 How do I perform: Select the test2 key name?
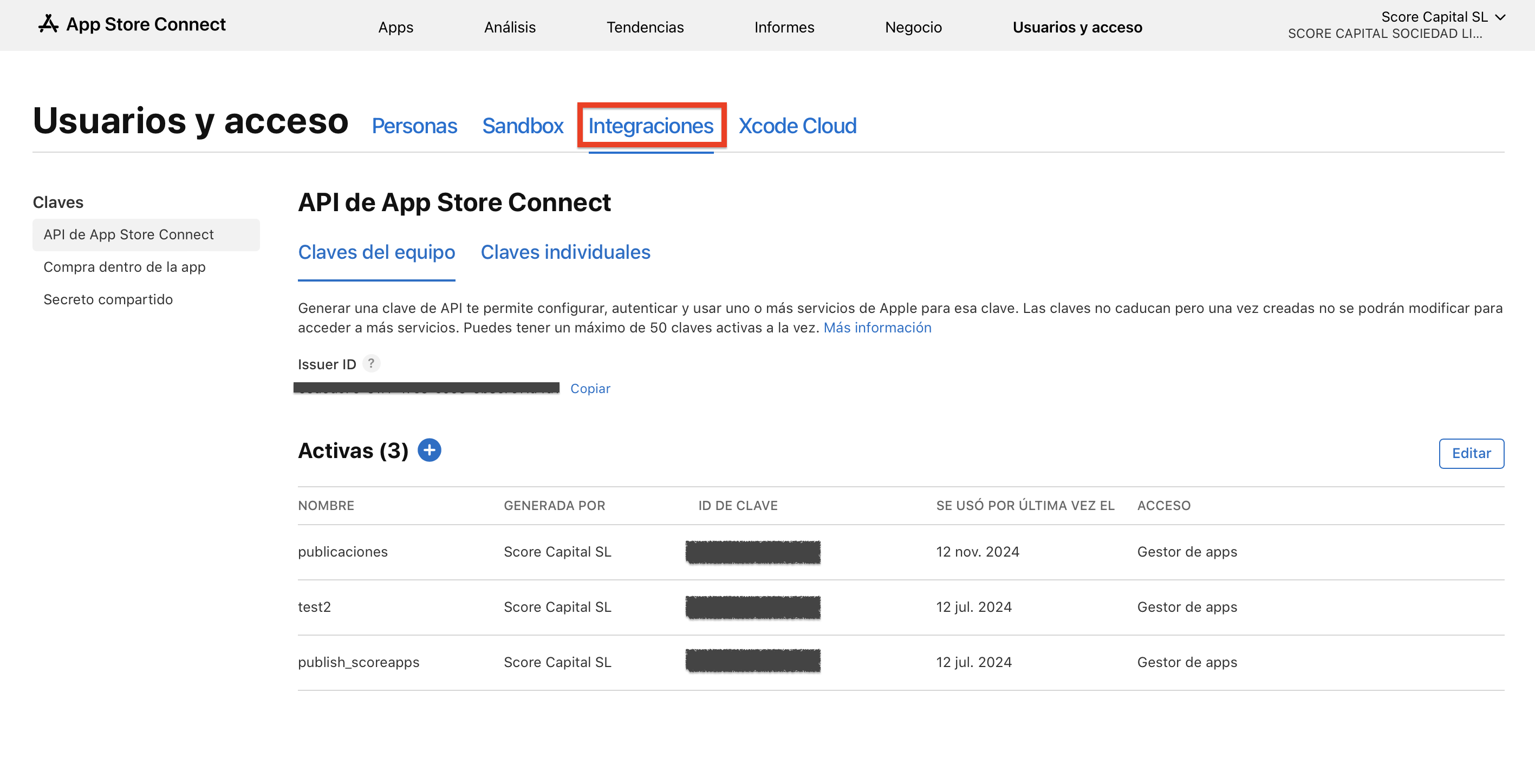314,606
